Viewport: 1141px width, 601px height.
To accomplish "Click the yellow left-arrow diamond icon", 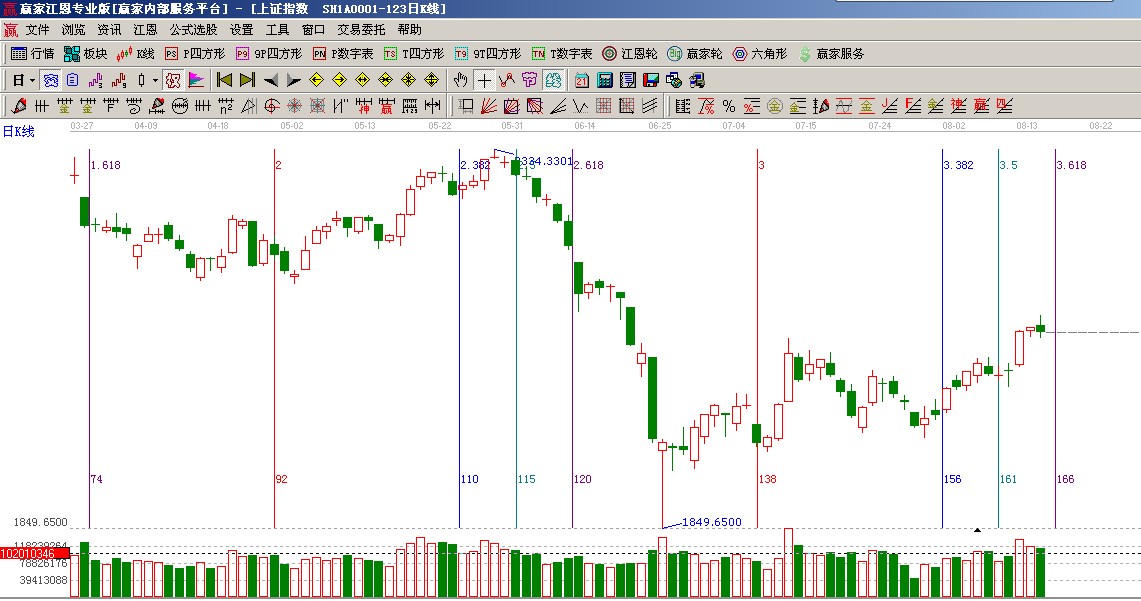I will click(316, 80).
